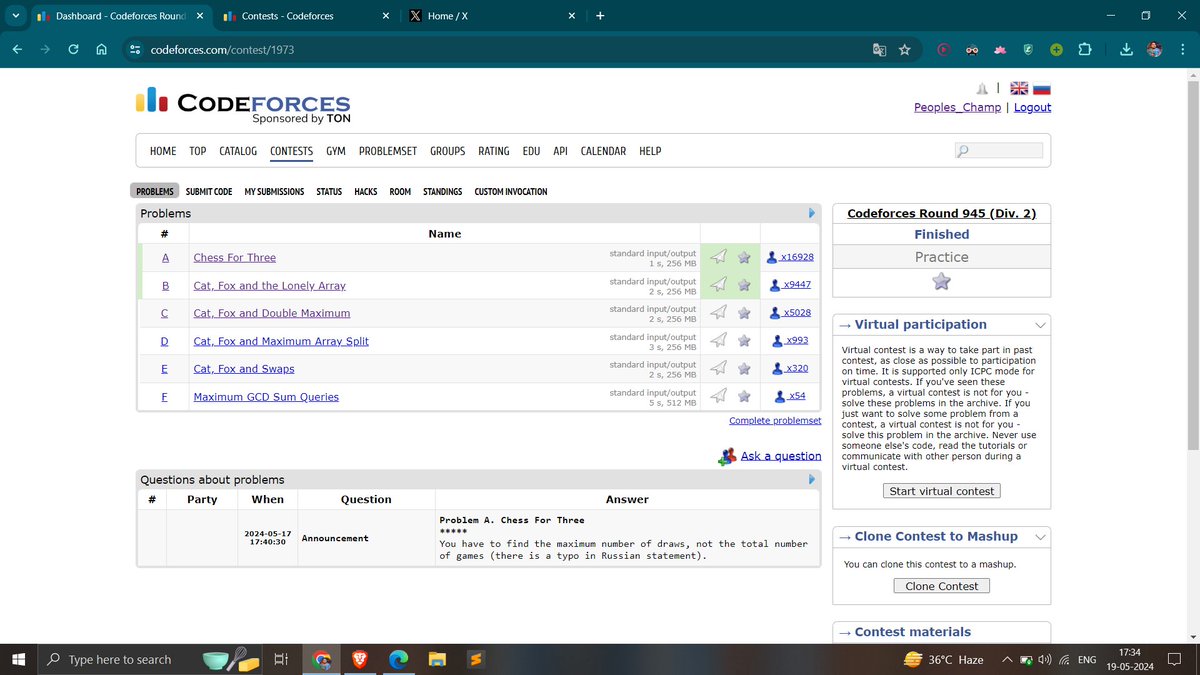Open Brave browser from the taskbar
This screenshot has width=1200, height=675.
coord(359,659)
